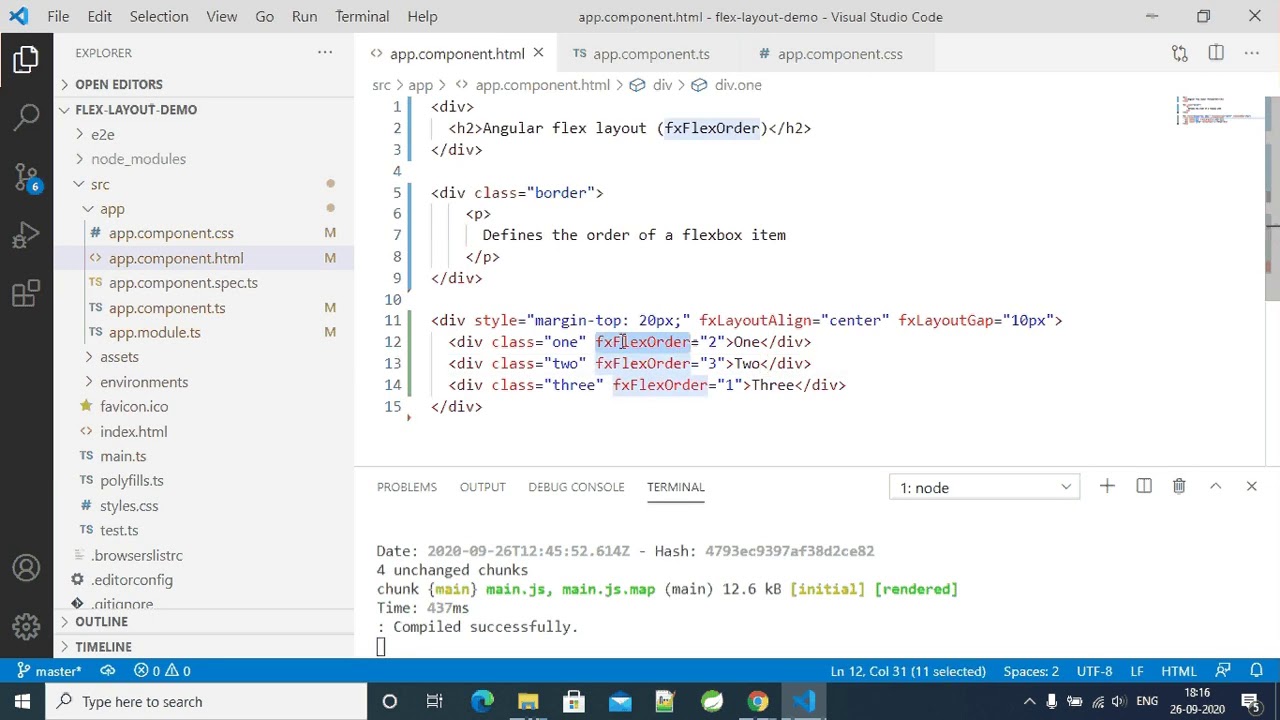This screenshot has height=720, width=1280.
Task: Open the Accounts menu icon
Action: click(26, 568)
